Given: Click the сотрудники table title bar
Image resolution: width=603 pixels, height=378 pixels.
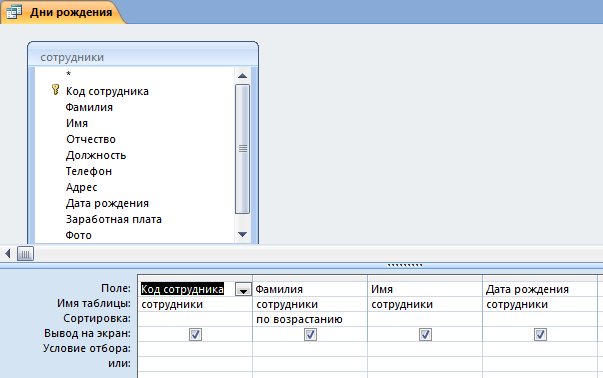Looking at the screenshot, I should (x=143, y=57).
